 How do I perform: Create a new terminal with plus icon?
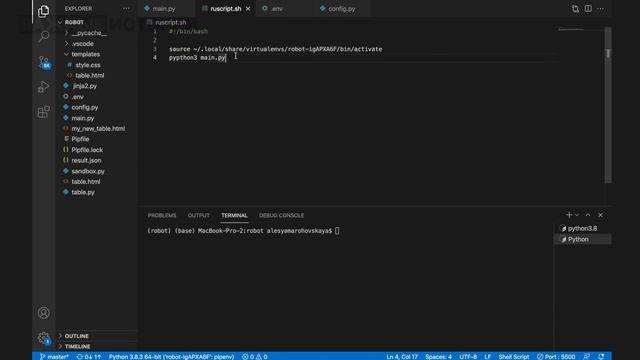click(569, 215)
